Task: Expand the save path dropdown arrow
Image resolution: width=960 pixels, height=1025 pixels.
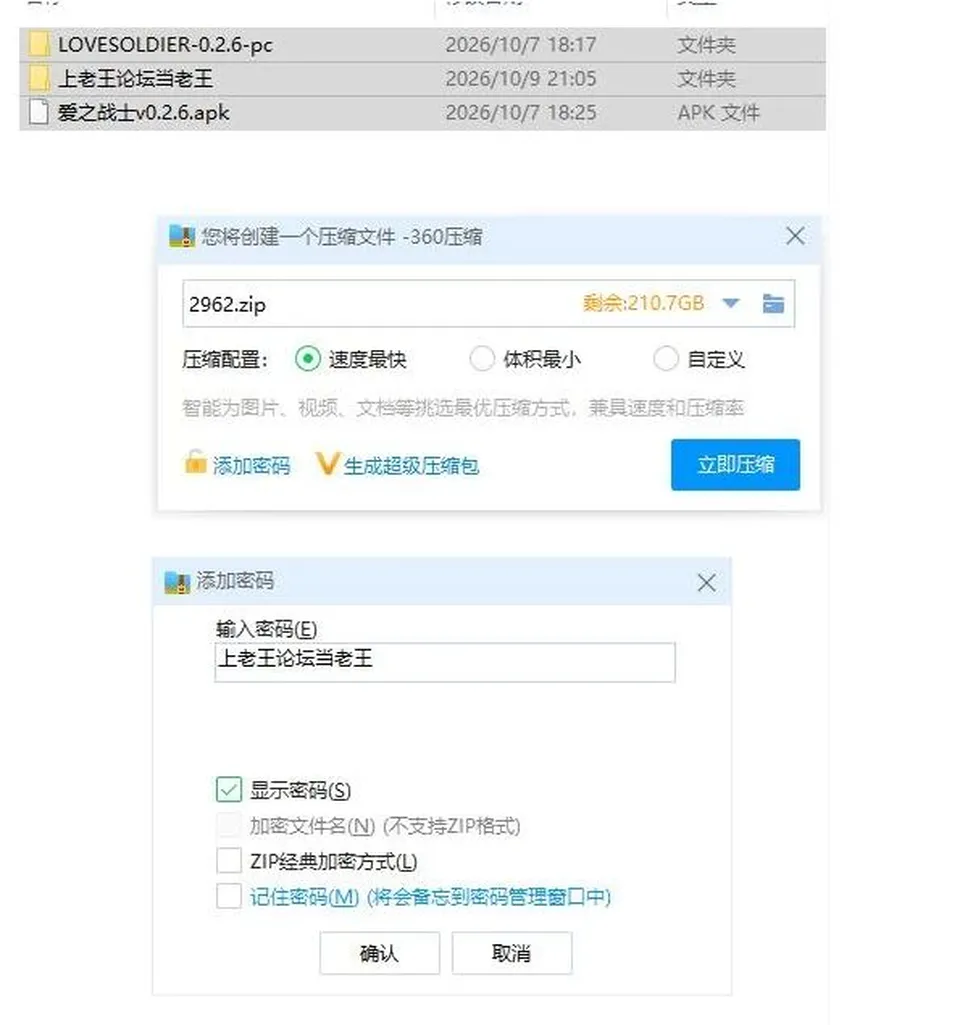Action: pyautogui.click(x=731, y=303)
